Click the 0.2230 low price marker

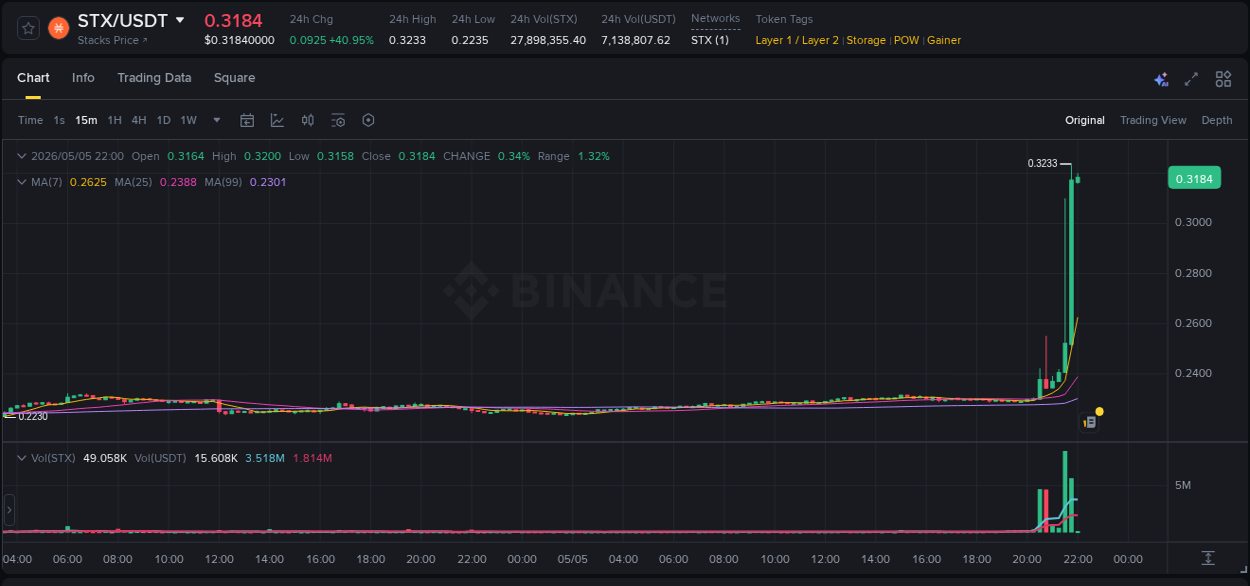33,416
